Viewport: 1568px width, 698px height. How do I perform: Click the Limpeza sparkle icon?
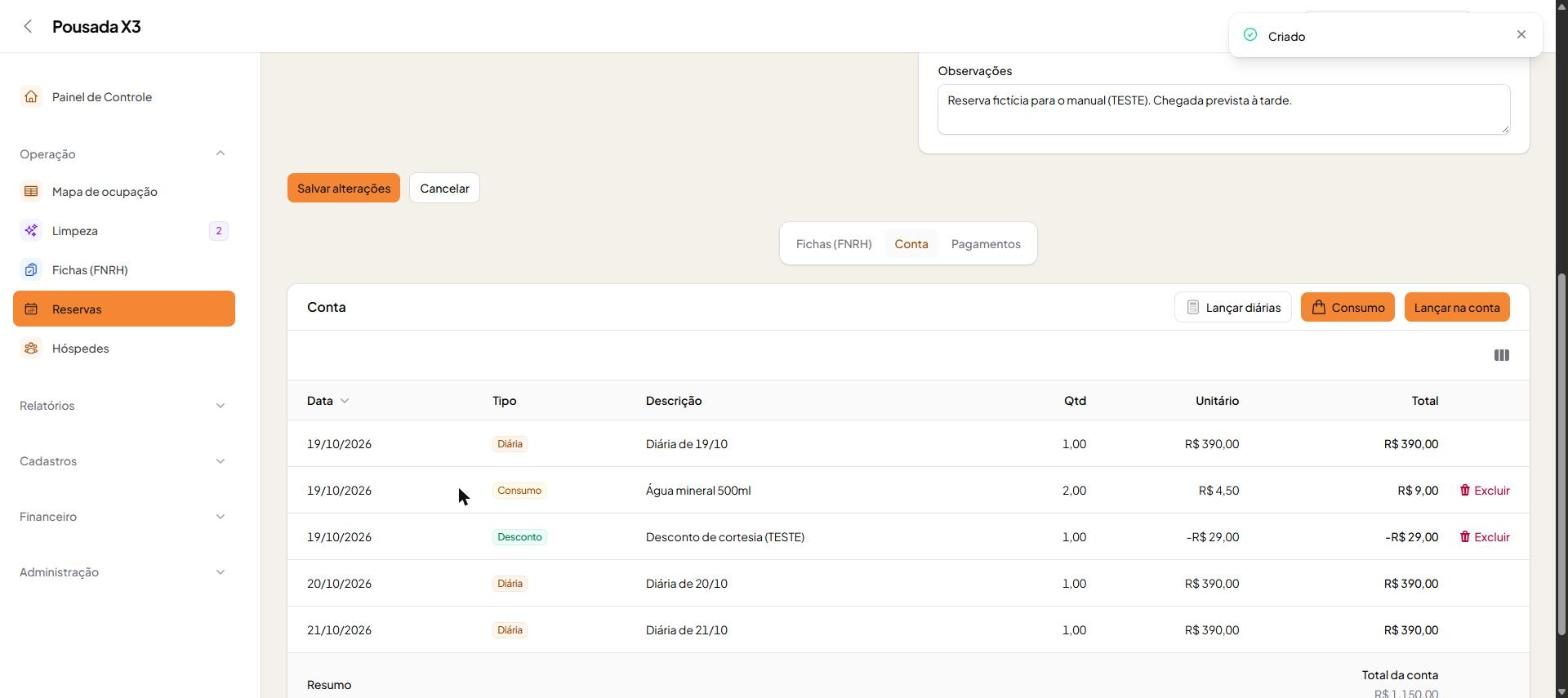pos(31,231)
